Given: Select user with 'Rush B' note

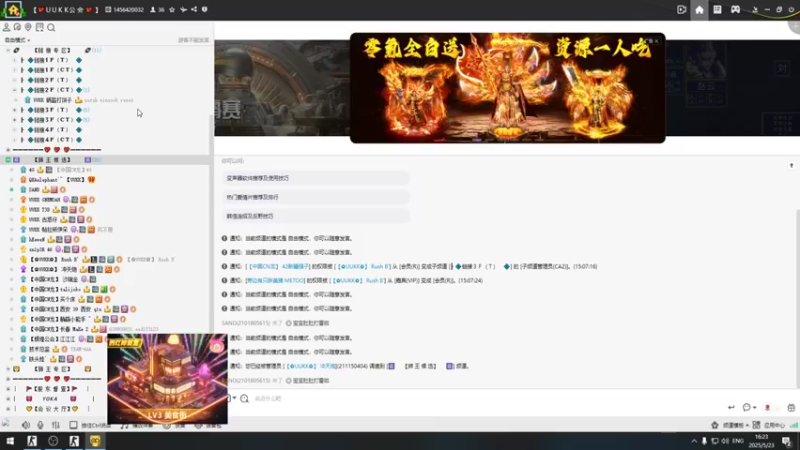Looking at the screenshot, I should tap(97, 259).
